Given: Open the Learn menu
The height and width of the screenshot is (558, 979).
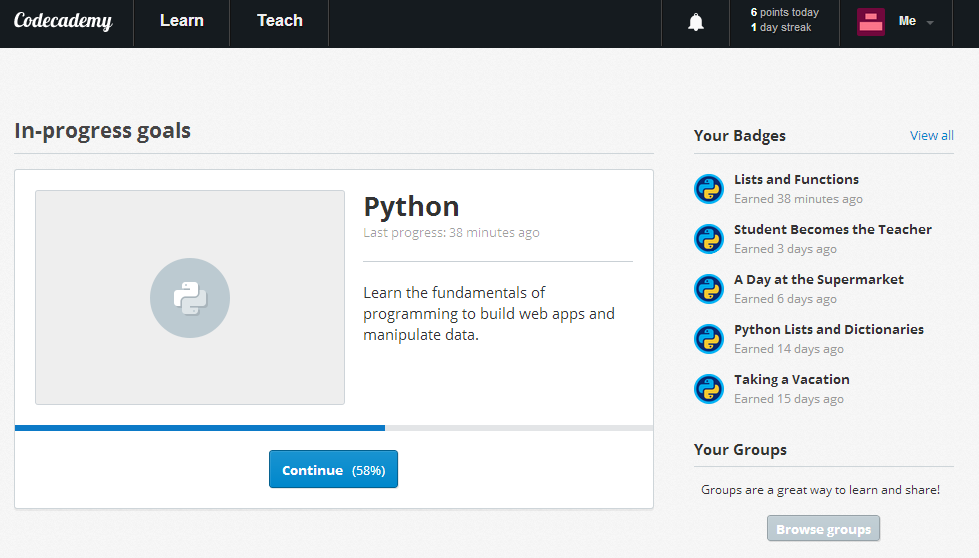Looking at the screenshot, I should (182, 21).
